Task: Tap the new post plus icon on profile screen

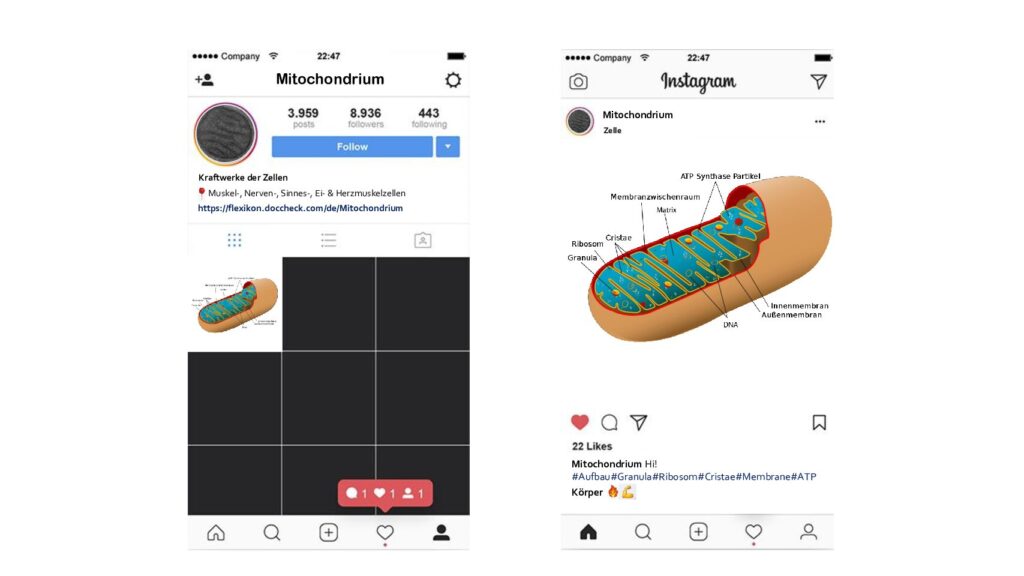Action: point(328,533)
